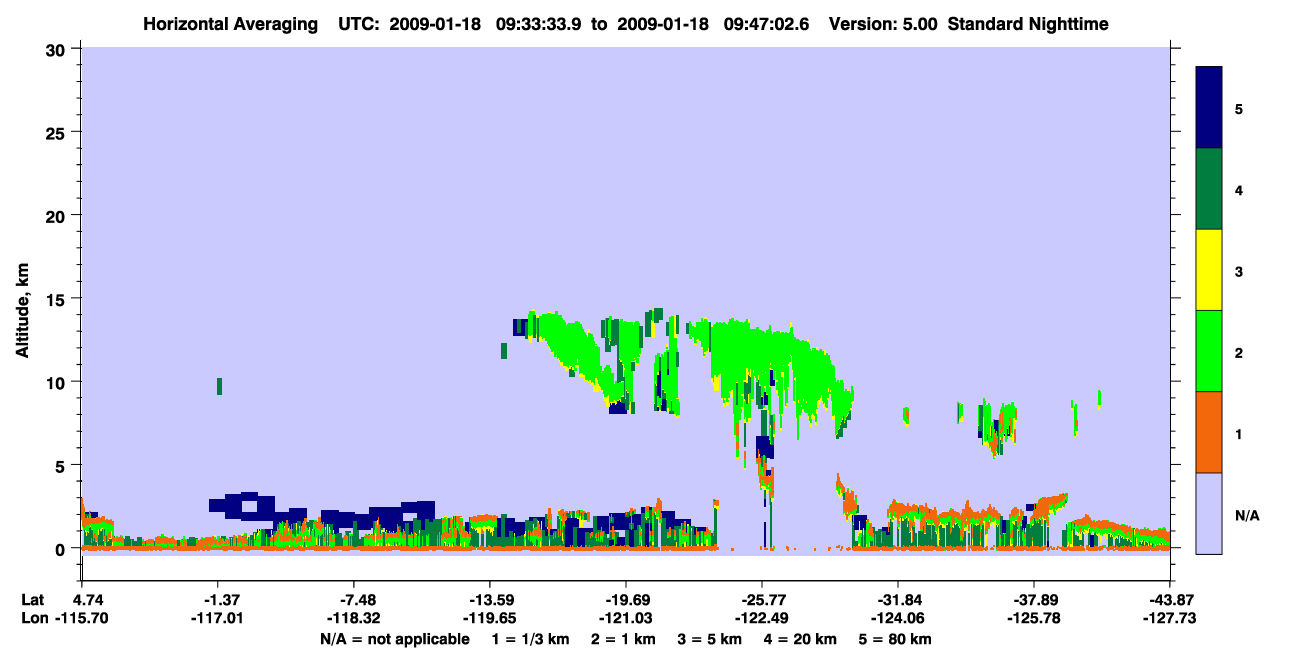The width and height of the screenshot is (1300, 667).
Task: Click the altitude tick label 15
Action: 58,299
